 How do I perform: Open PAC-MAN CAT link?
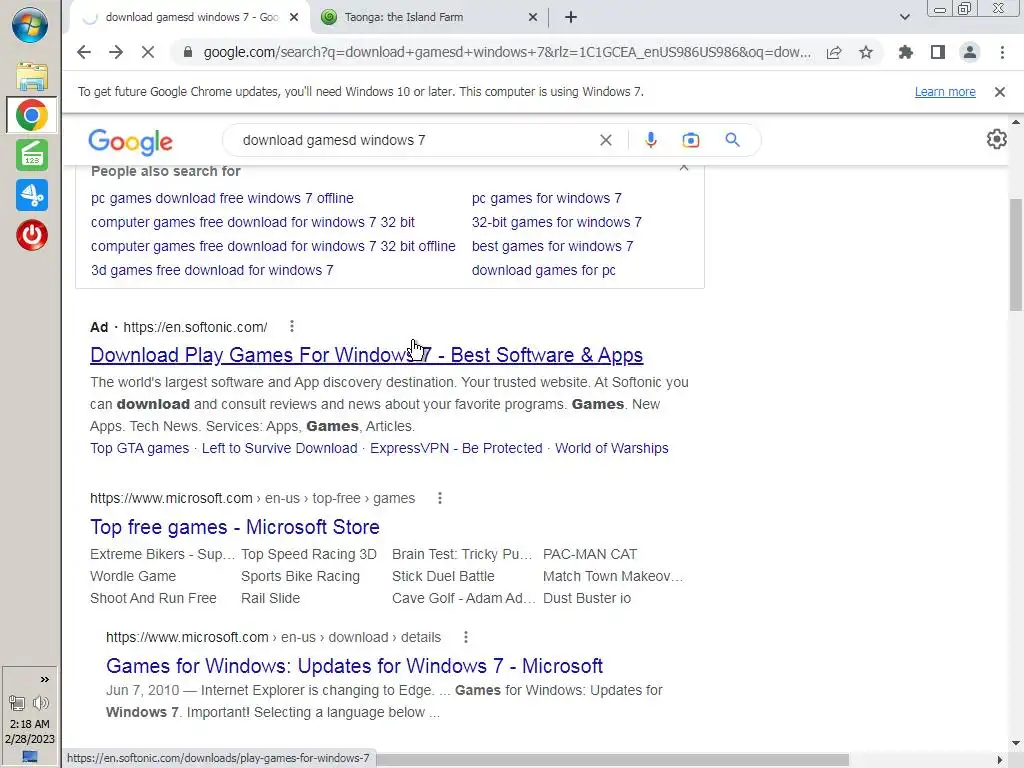click(x=590, y=554)
